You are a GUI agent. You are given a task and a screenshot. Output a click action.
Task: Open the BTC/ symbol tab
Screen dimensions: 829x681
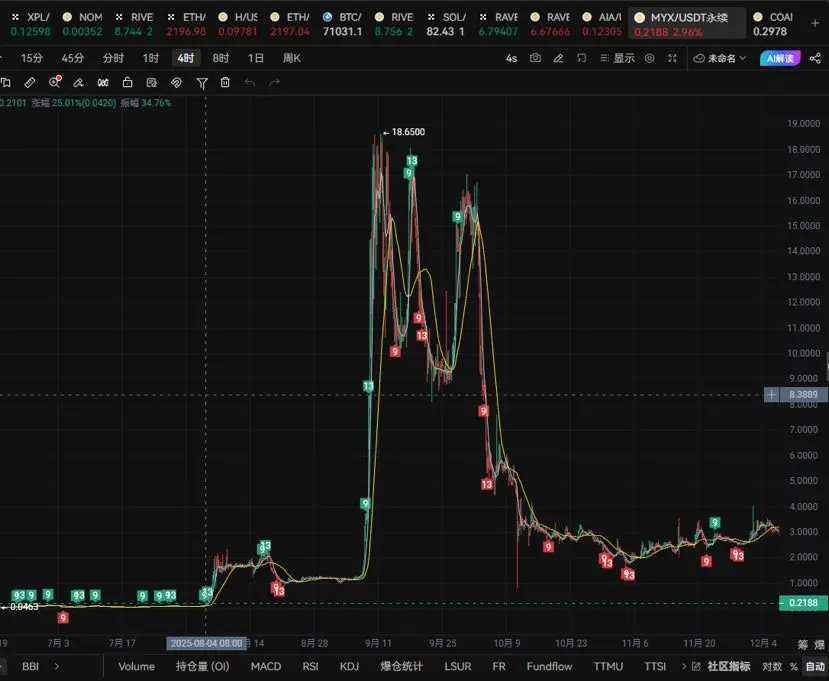coord(343,24)
